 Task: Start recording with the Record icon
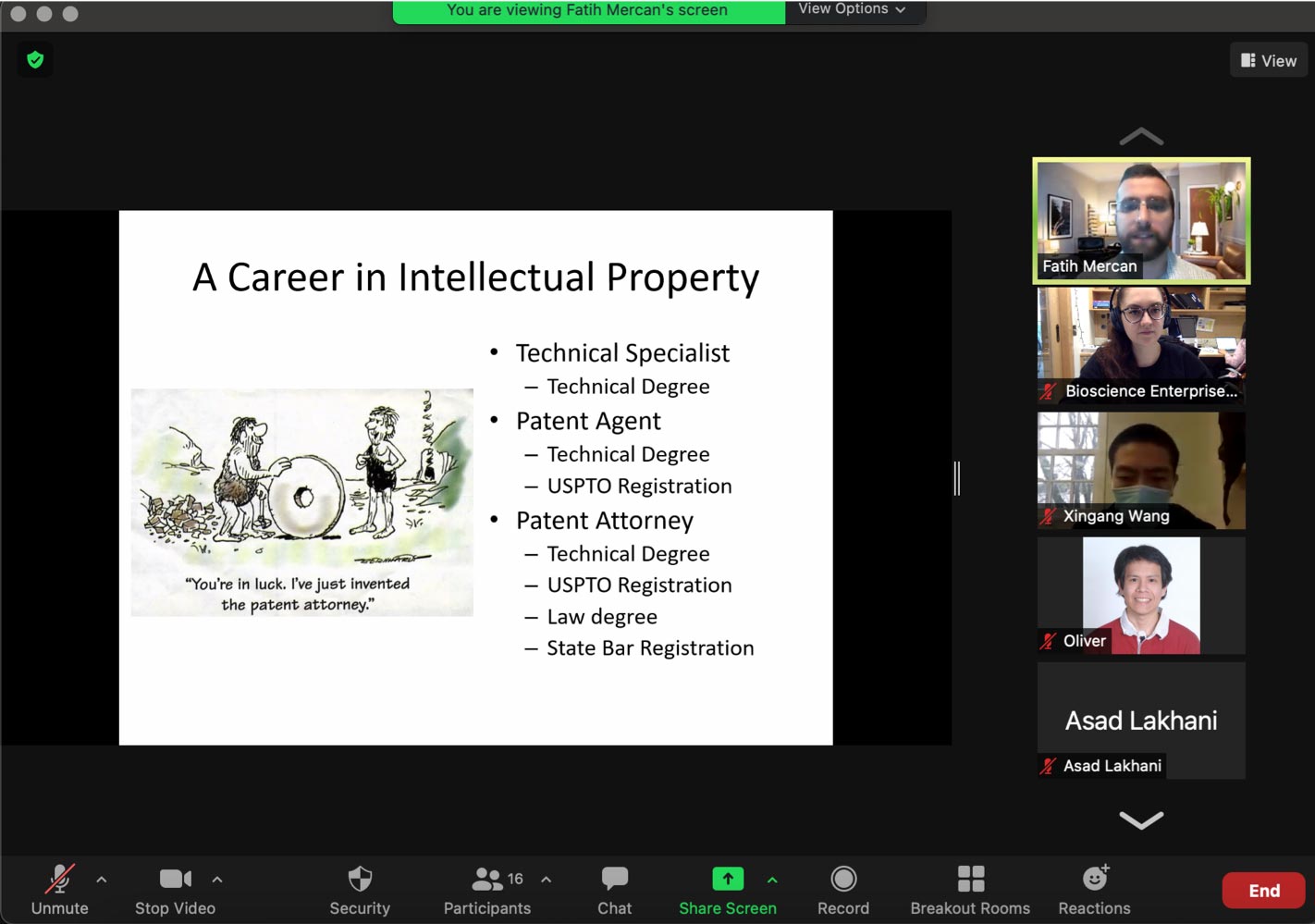click(x=843, y=879)
